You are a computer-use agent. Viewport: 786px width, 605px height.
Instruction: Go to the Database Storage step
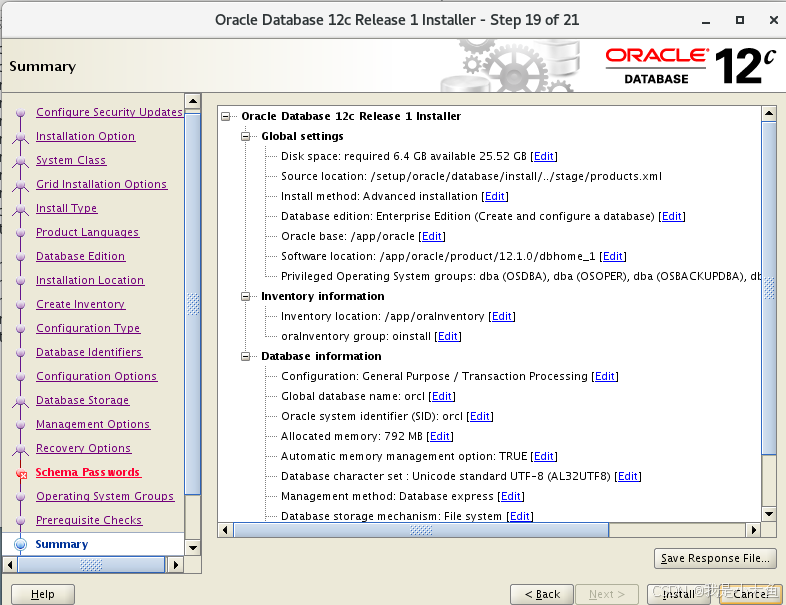pos(82,400)
